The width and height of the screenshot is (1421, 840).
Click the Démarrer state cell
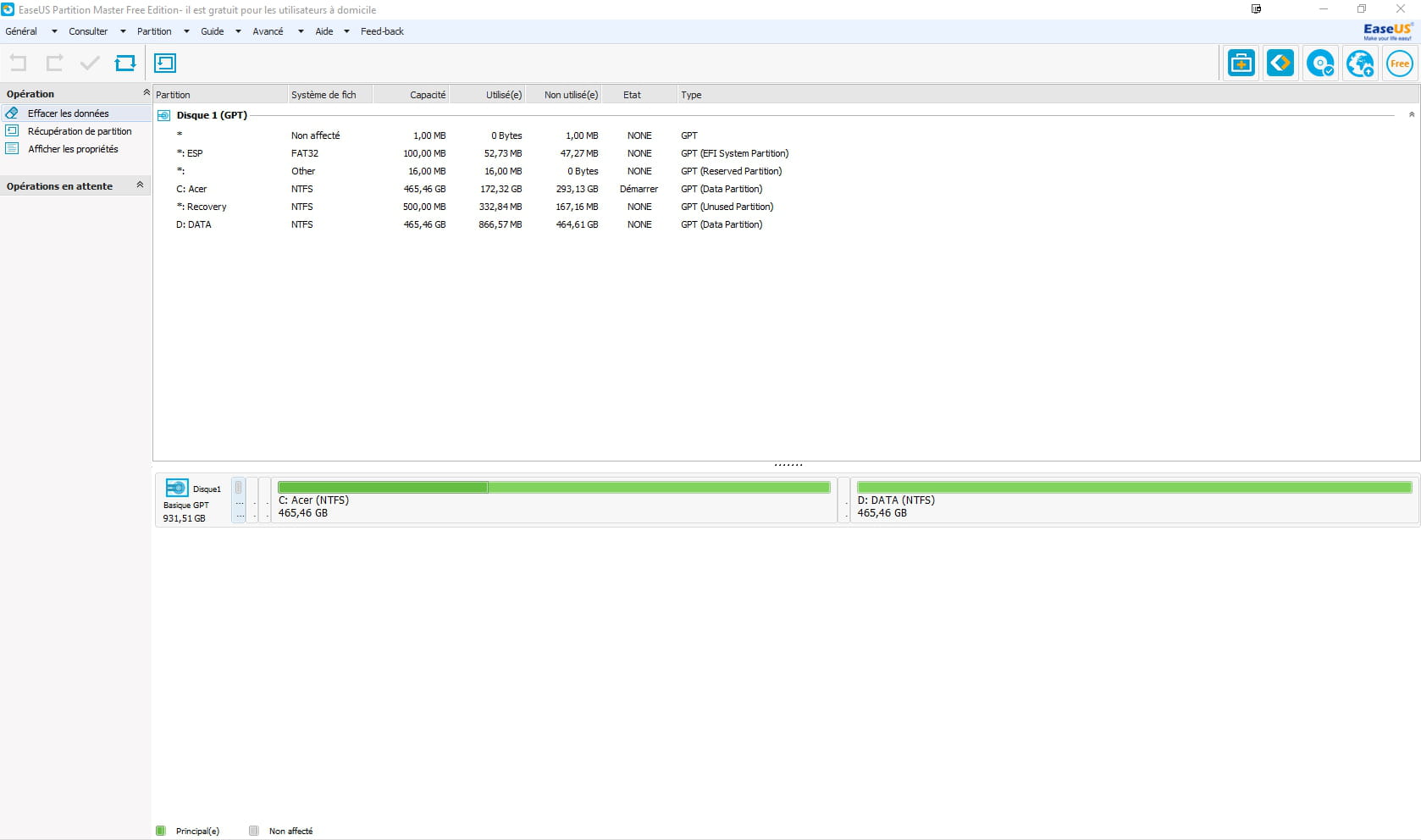[x=639, y=189]
